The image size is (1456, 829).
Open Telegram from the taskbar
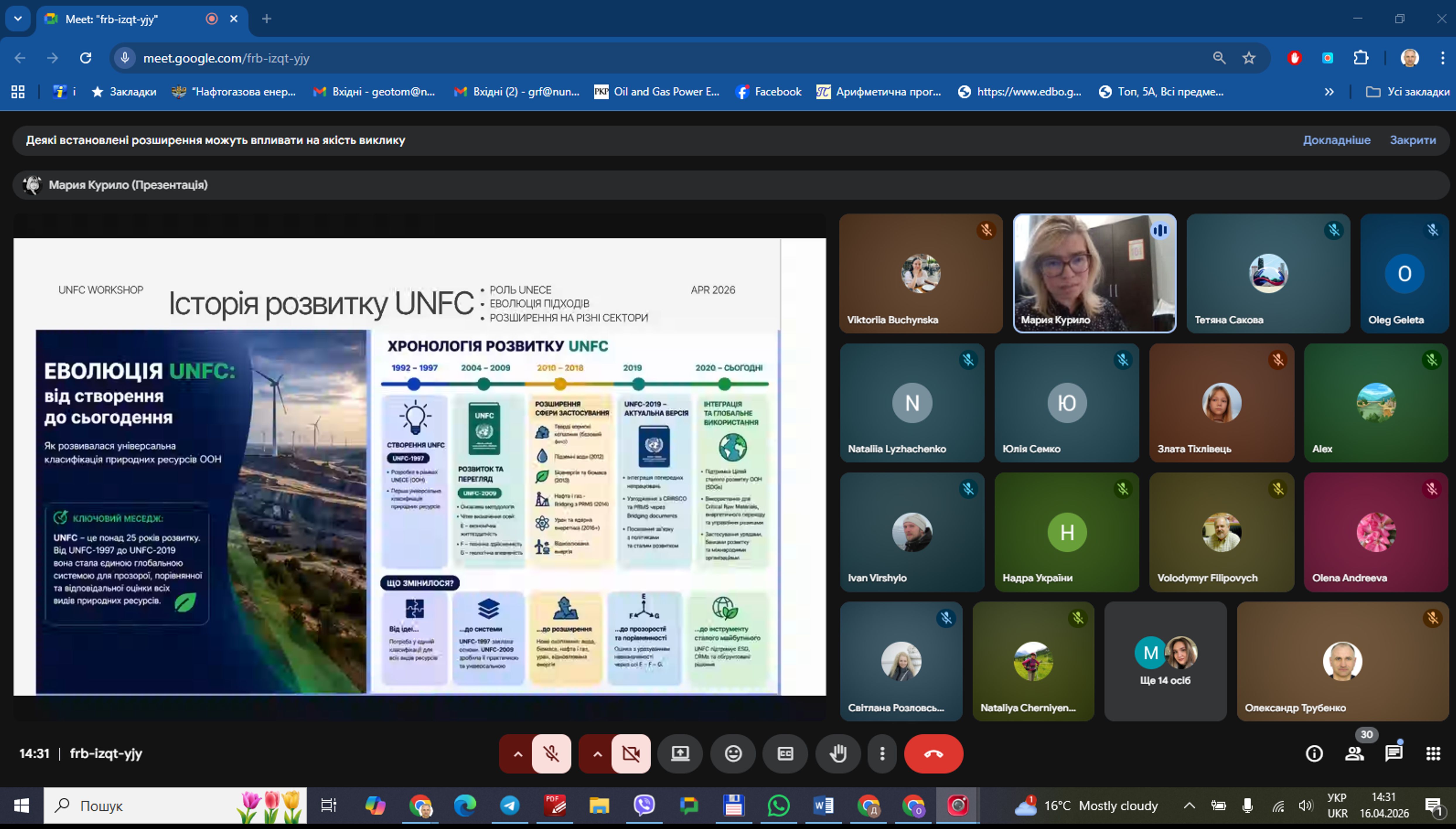tap(510, 805)
